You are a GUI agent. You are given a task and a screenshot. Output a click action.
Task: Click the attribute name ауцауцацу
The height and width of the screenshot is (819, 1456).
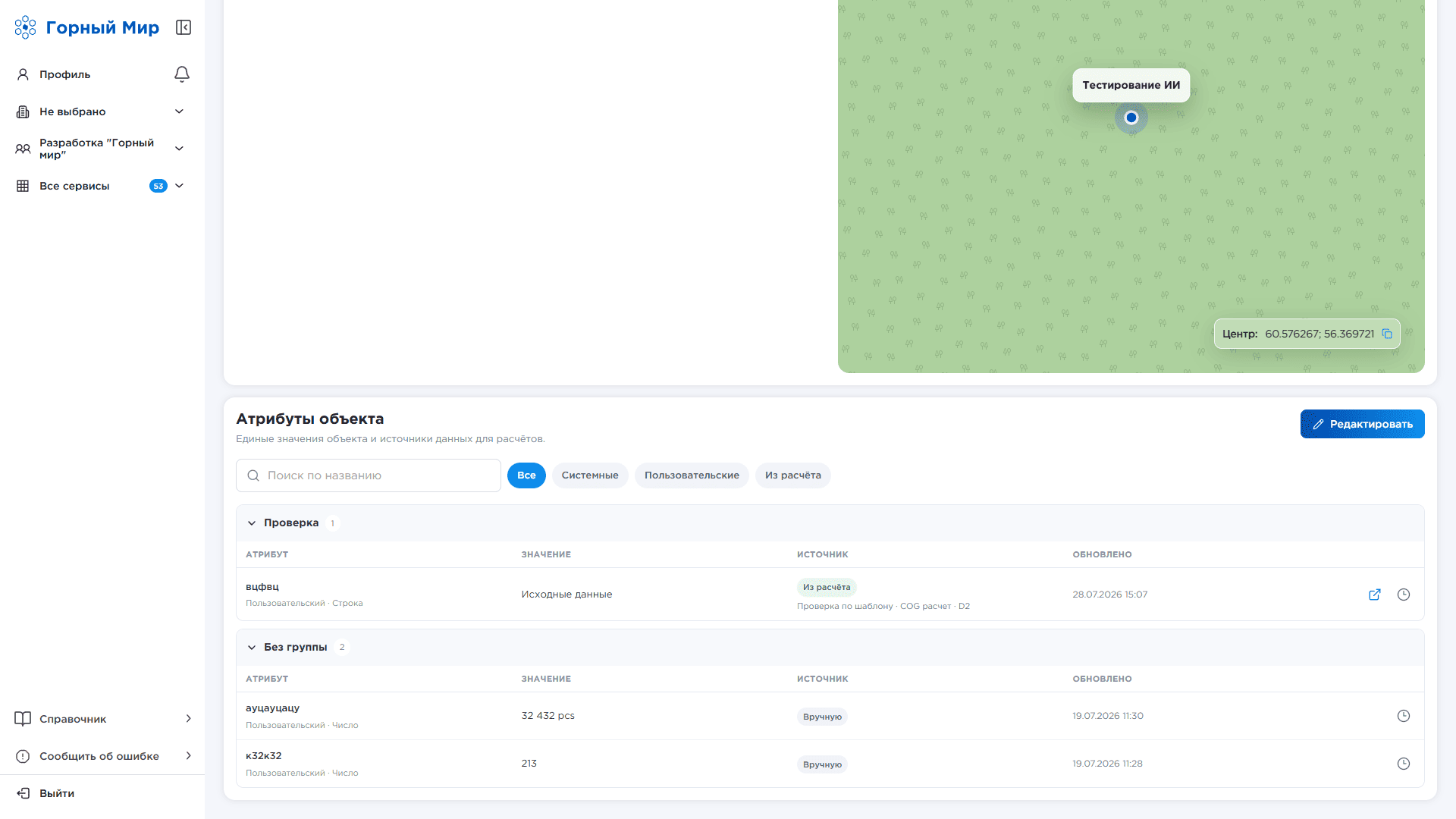[273, 708]
